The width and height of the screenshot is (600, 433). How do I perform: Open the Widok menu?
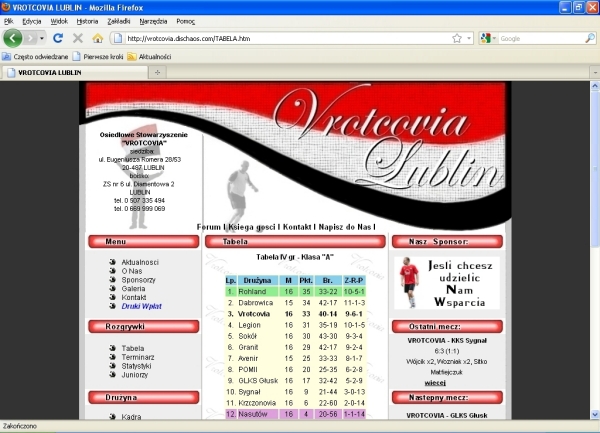(59, 21)
